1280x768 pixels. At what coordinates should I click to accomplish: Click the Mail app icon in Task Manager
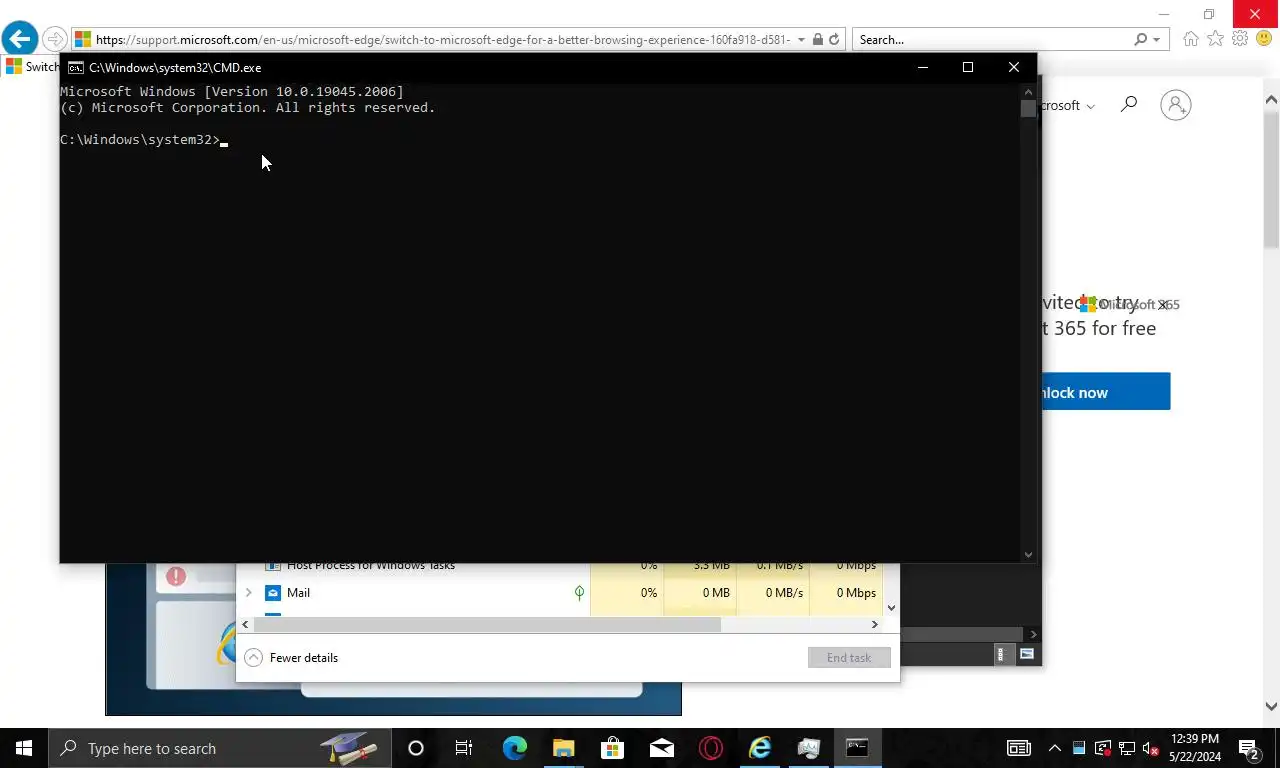(273, 593)
